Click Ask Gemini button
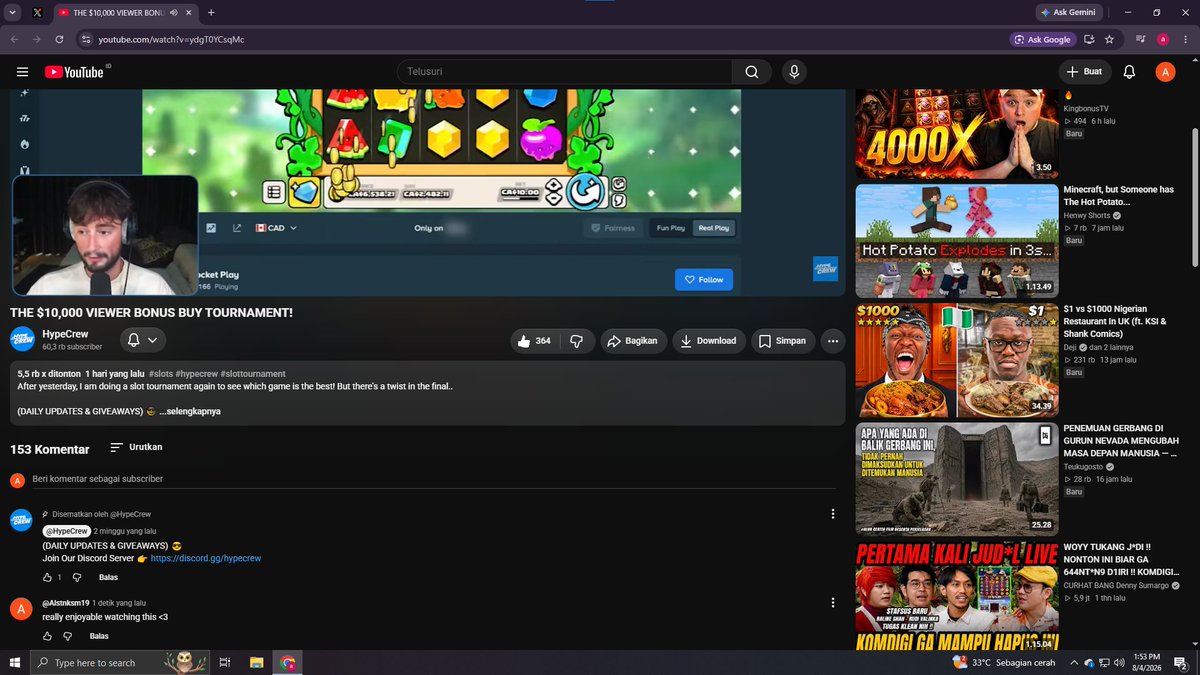 click(1068, 12)
